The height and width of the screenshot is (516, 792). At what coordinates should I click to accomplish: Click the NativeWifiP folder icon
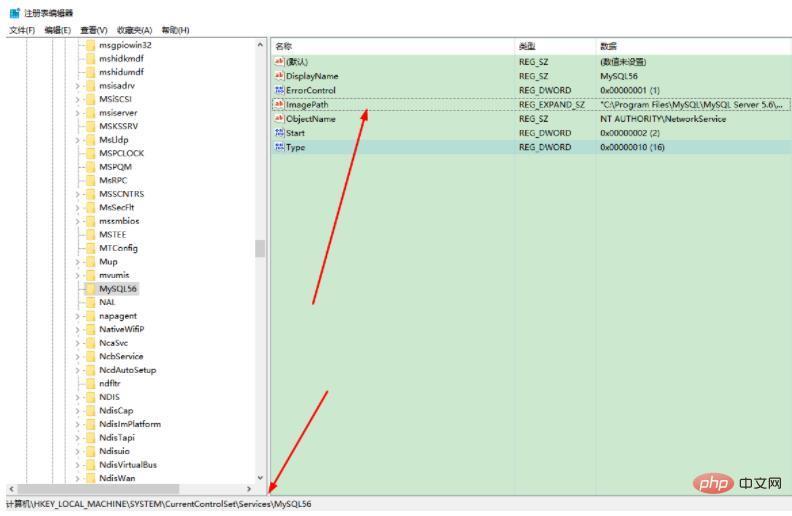pos(90,329)
